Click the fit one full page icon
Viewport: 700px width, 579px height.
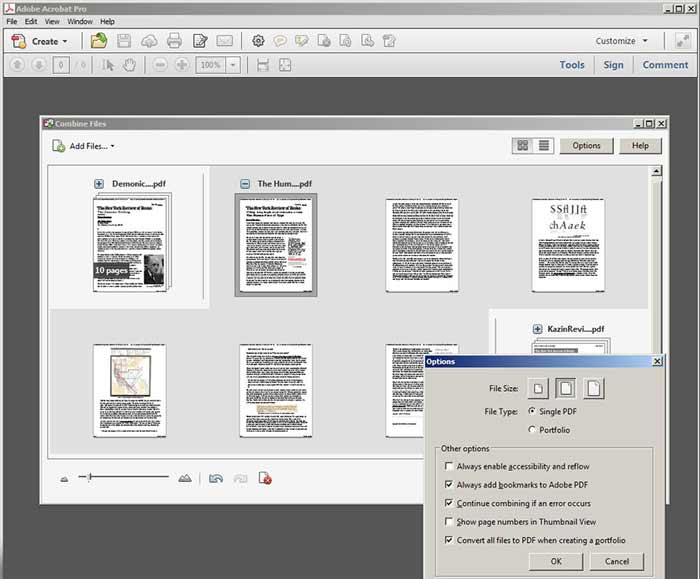[x=285, y=65]
